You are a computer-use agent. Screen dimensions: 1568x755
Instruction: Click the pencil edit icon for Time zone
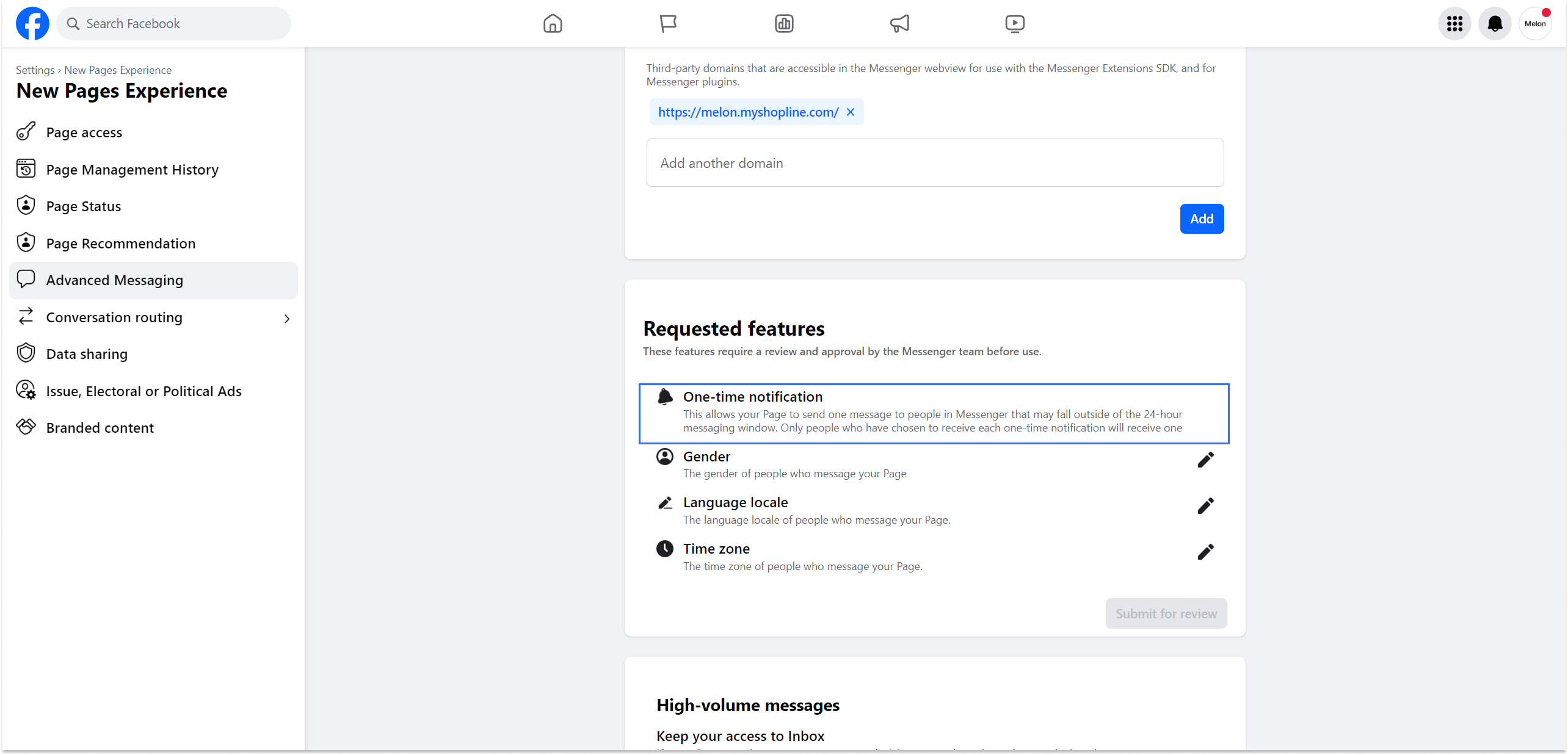coord(1205,552)
